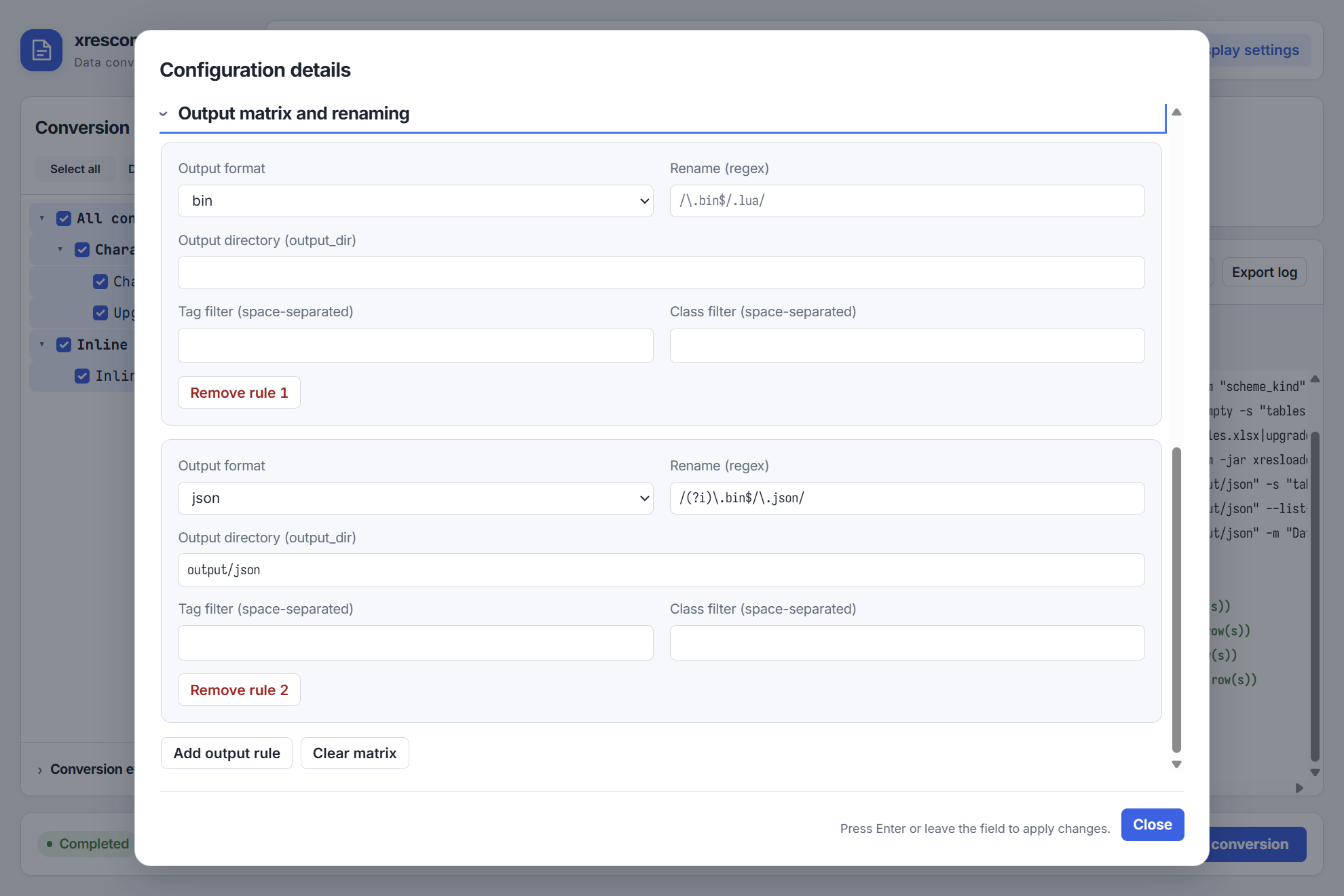1344x896 pixels.
Task: Click the Export log button
Action: tap(1264, 272)
